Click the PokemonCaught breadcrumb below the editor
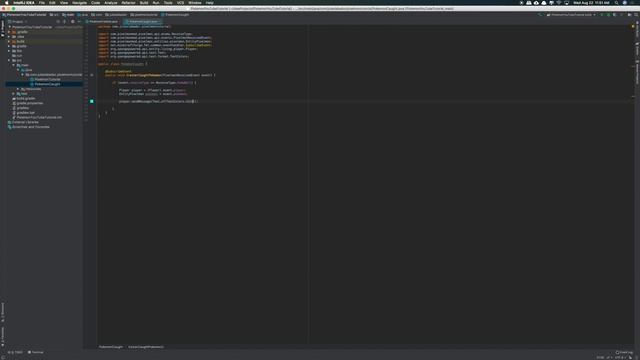The height and width of the screenshot is (360, 640). pos(111,347)
